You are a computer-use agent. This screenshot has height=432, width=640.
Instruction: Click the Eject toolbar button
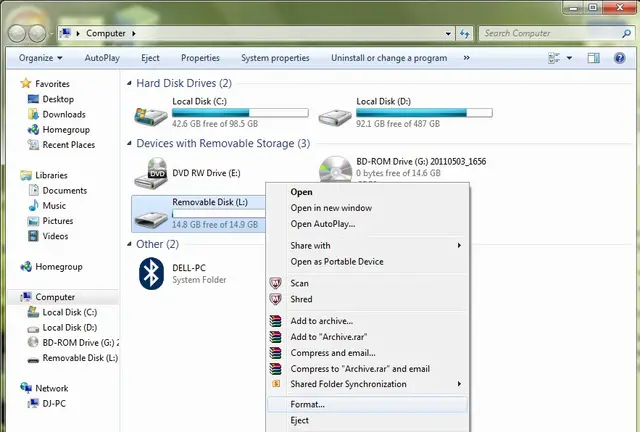point(150,58)
